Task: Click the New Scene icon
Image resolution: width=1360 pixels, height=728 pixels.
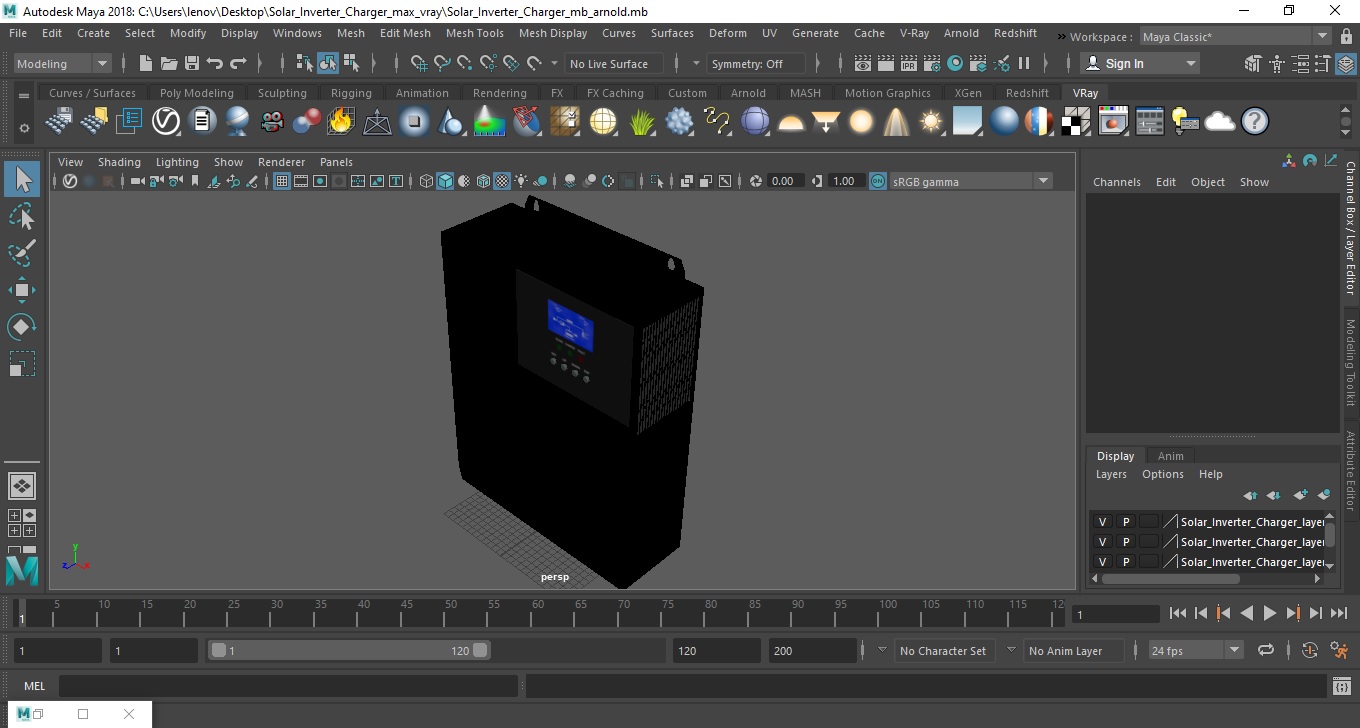Action: click(146, 63)
